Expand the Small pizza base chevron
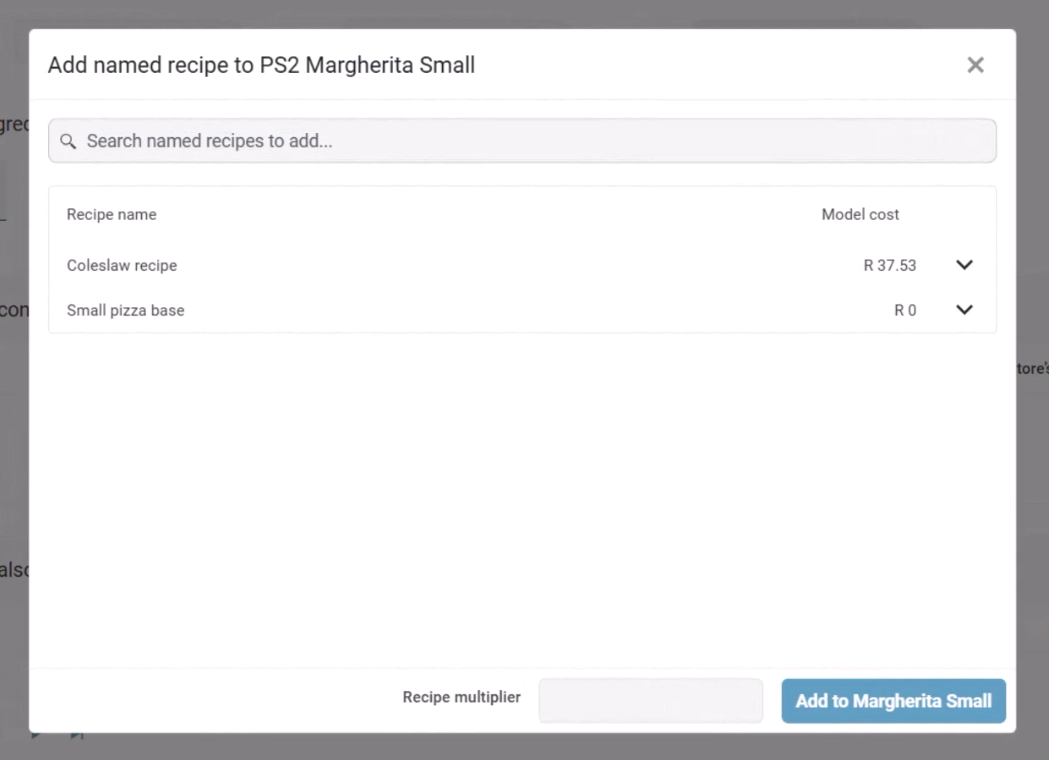This screenshot has width=1049, height=760. [x=964, y=310]
